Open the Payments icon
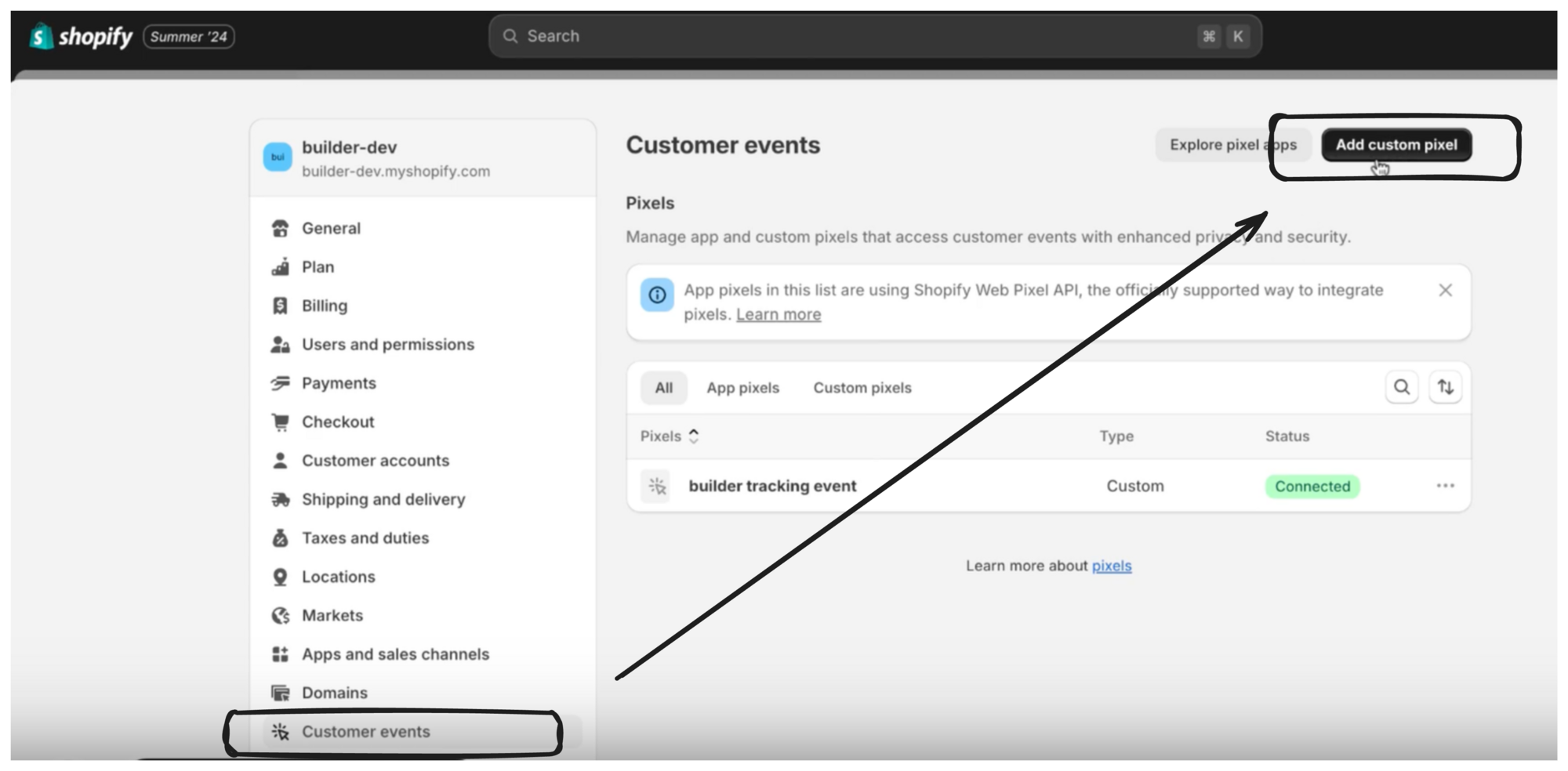 click(x=280, y=383)
